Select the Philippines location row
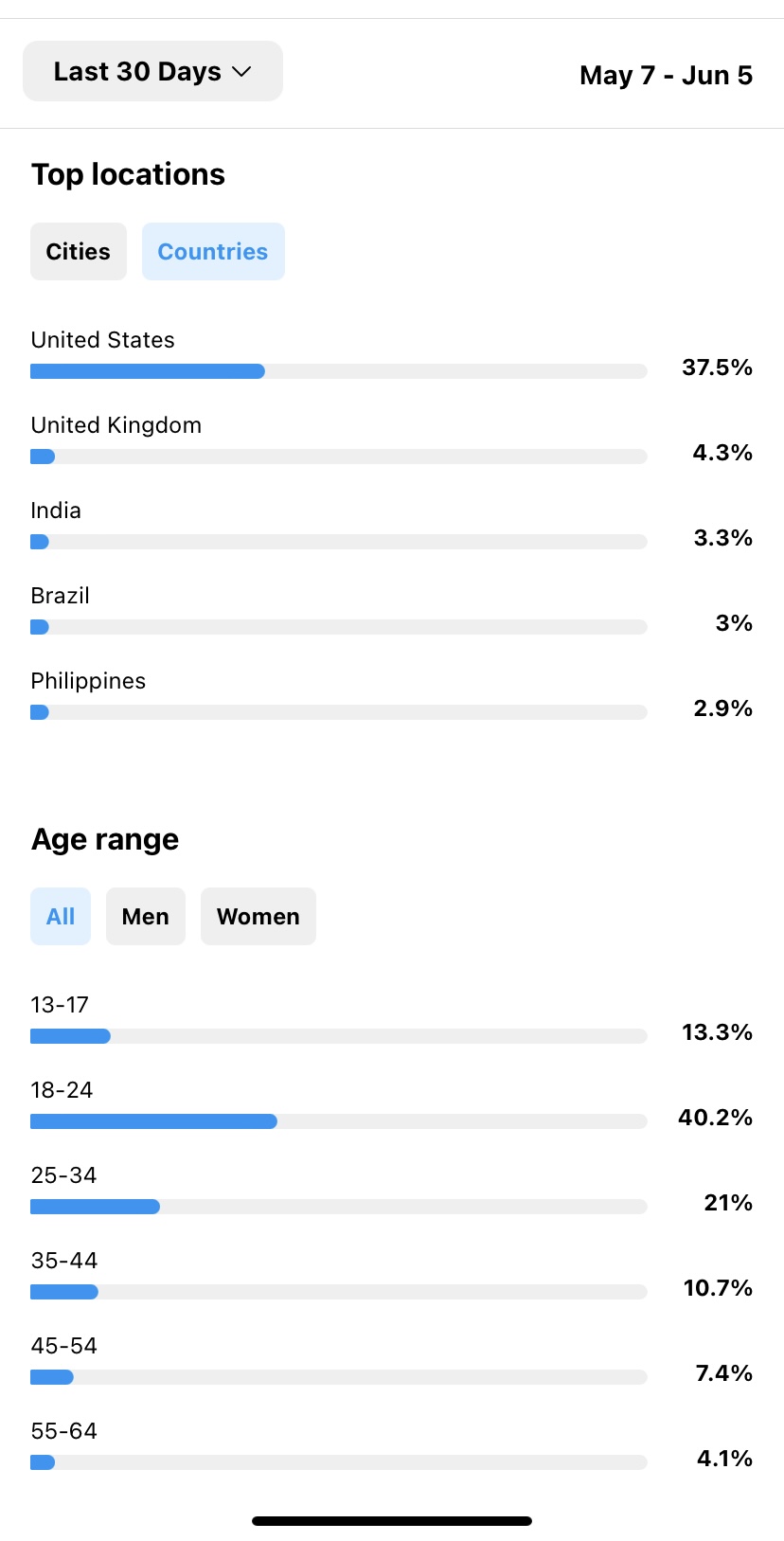Image resolution: width=784 pixels, height=1541 pixels. pos(392,696)
